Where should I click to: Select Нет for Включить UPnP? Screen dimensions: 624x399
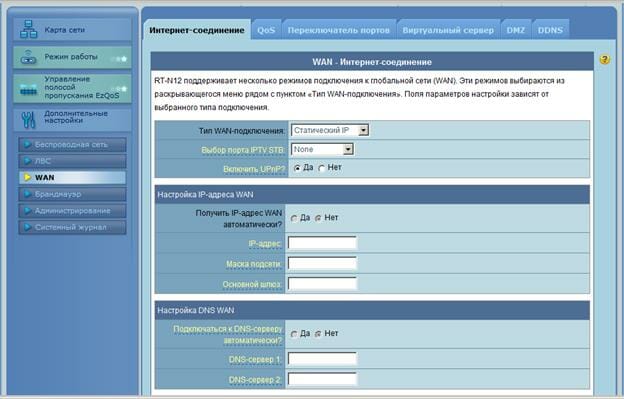[x=322, y=169]
